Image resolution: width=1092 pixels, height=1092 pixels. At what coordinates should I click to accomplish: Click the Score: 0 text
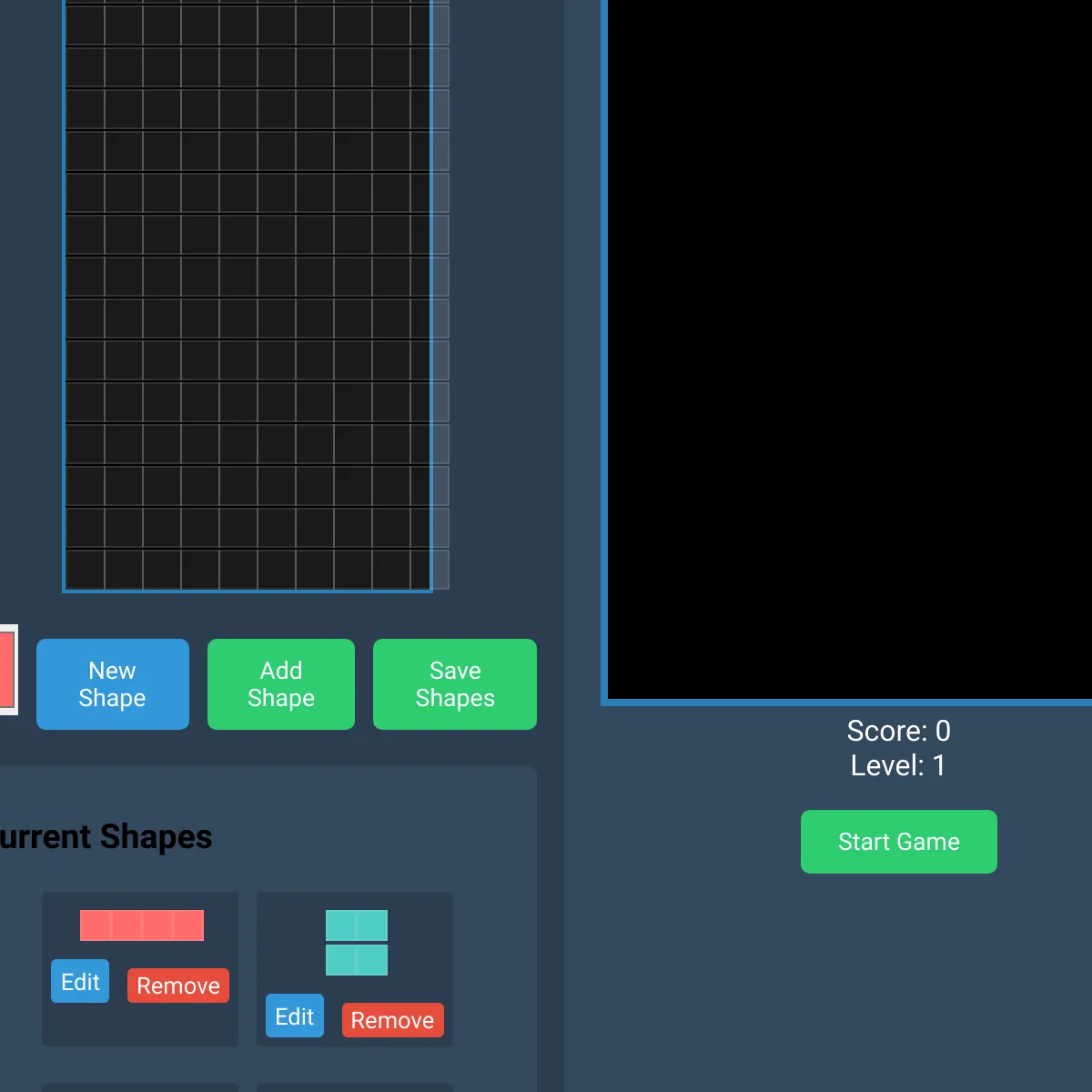[899, 731]
